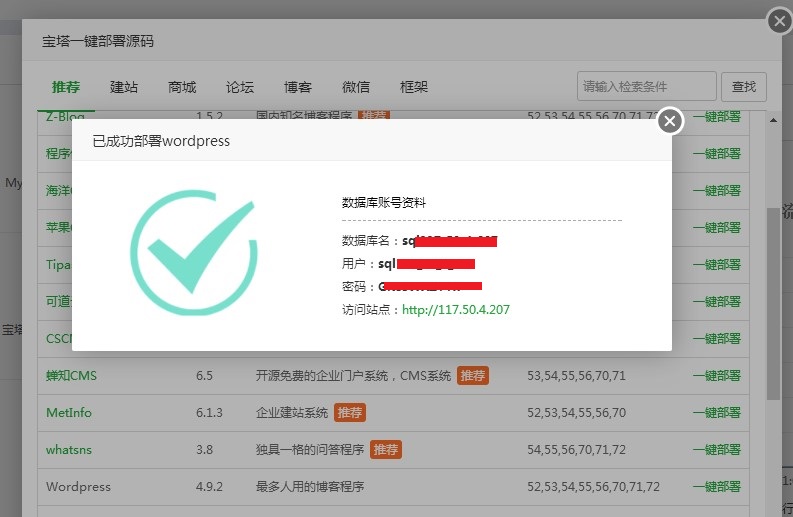This screenshot has width=793, height=517.
Task: Deploy whatsns with its 一键部署 link
Action: [716, 450]
